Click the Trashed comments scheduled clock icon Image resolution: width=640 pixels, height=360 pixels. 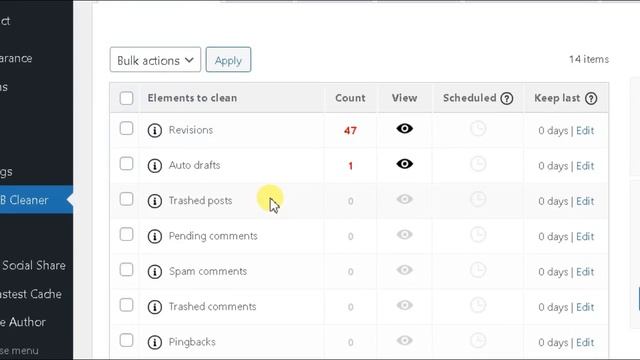478,305
